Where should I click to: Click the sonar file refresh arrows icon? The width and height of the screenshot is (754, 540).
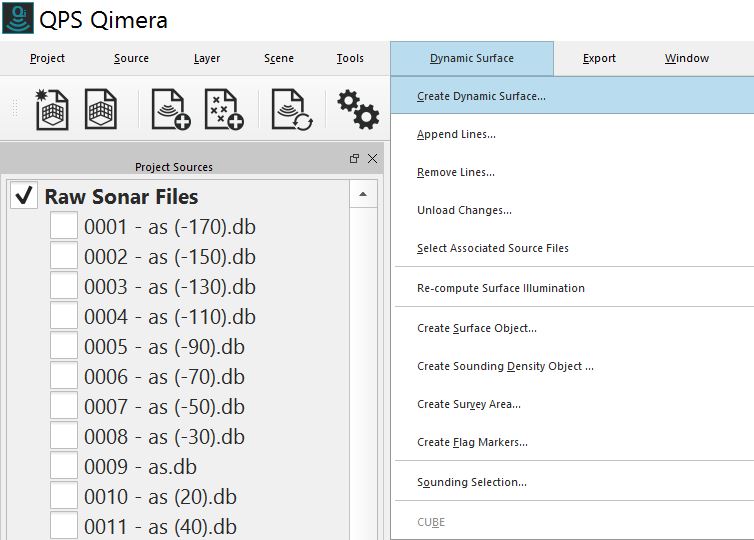tap(292, 110)
